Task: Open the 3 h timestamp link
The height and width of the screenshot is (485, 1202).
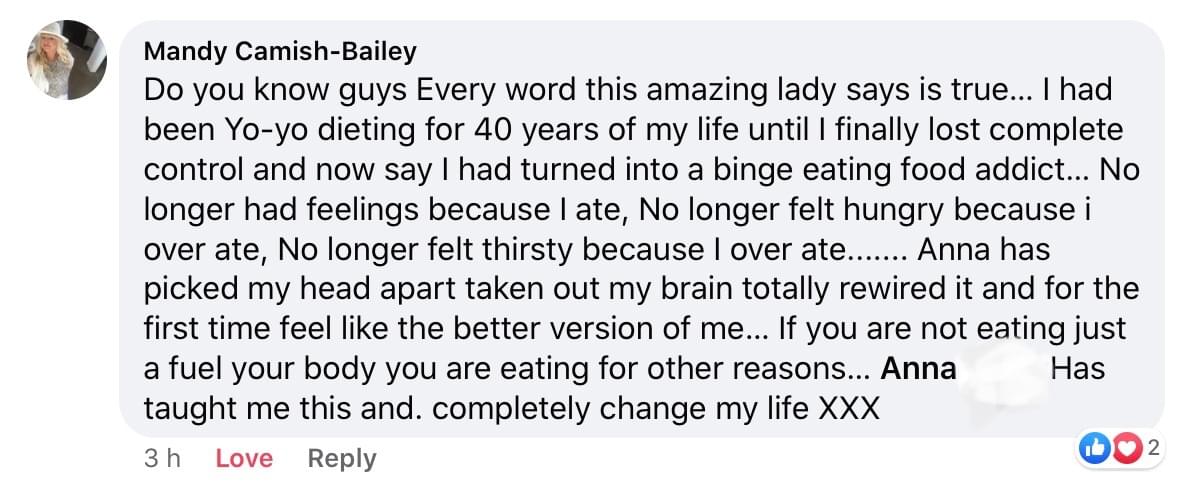Action: point(162,459)
